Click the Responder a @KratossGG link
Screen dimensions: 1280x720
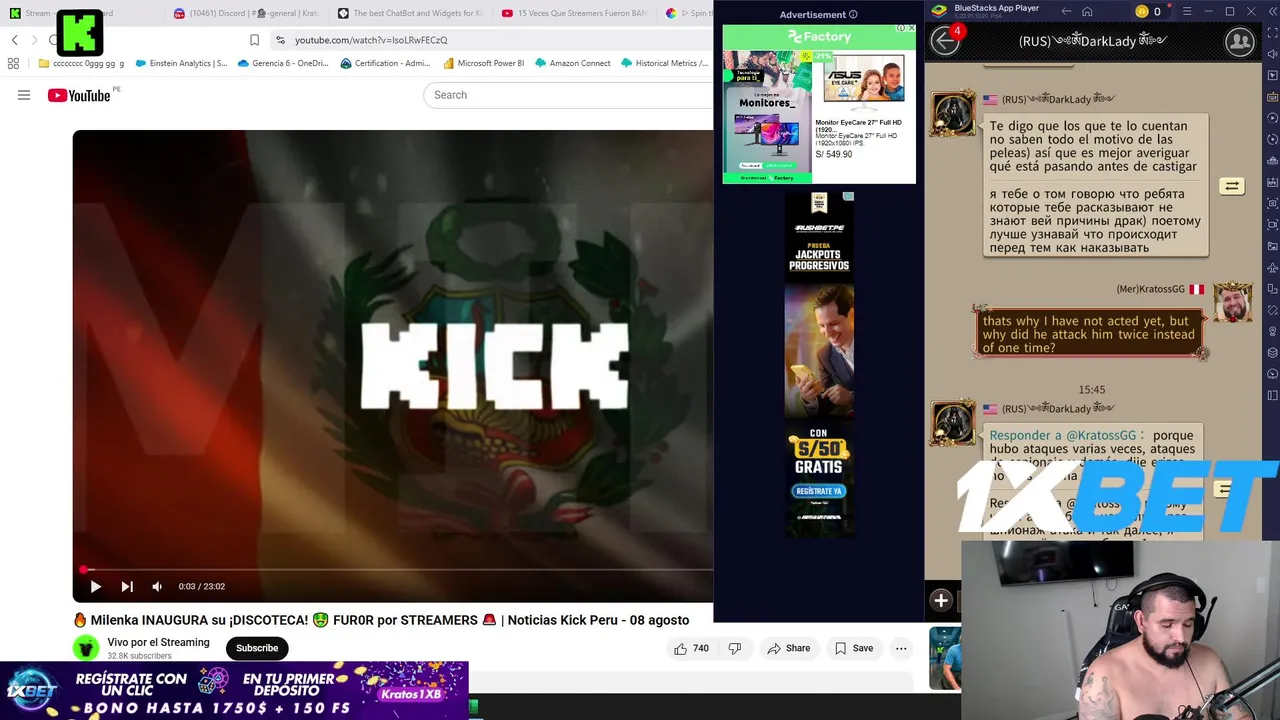[1063, 436]
